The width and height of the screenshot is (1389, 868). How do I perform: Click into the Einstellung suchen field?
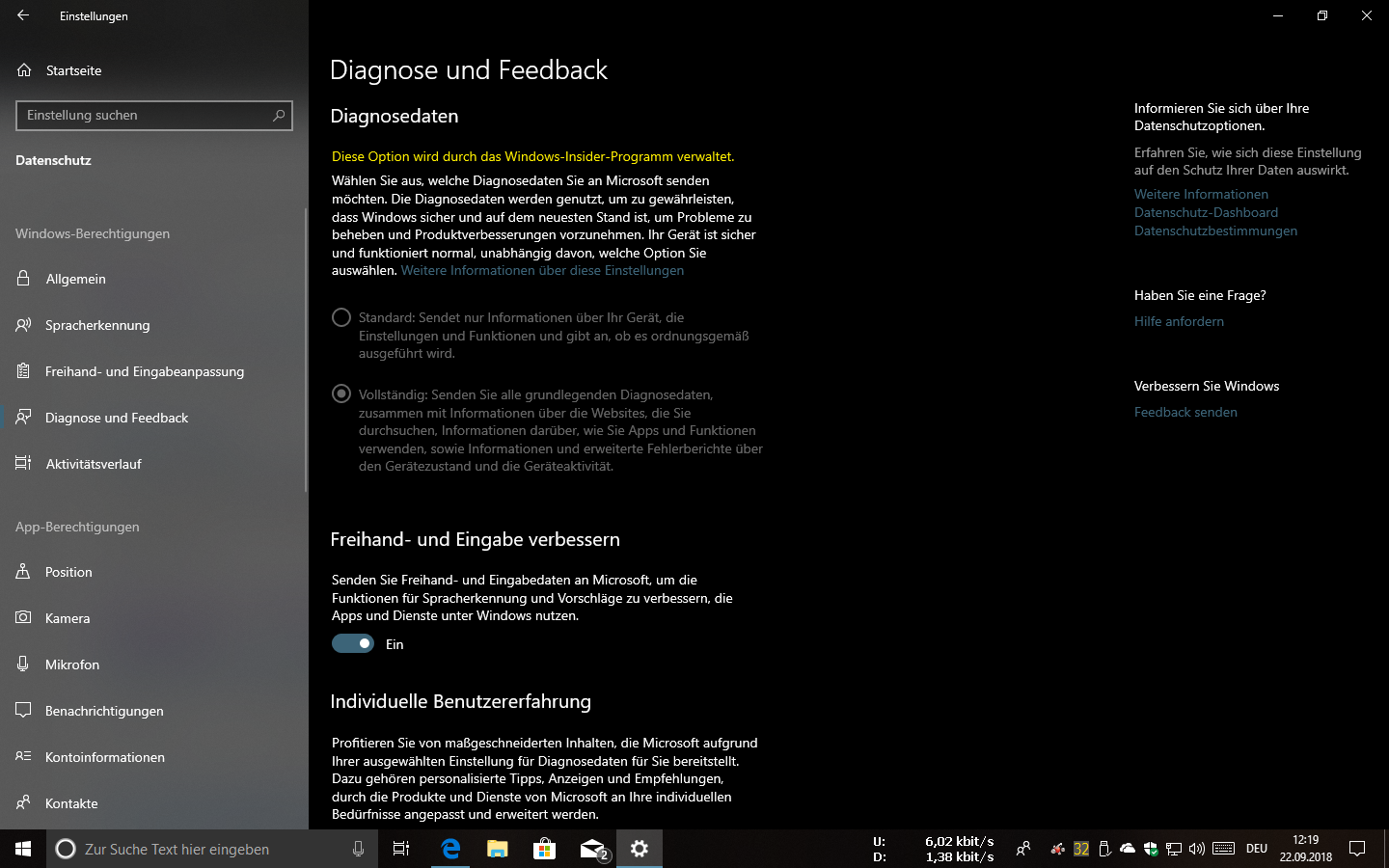click(x=154, y=116)
